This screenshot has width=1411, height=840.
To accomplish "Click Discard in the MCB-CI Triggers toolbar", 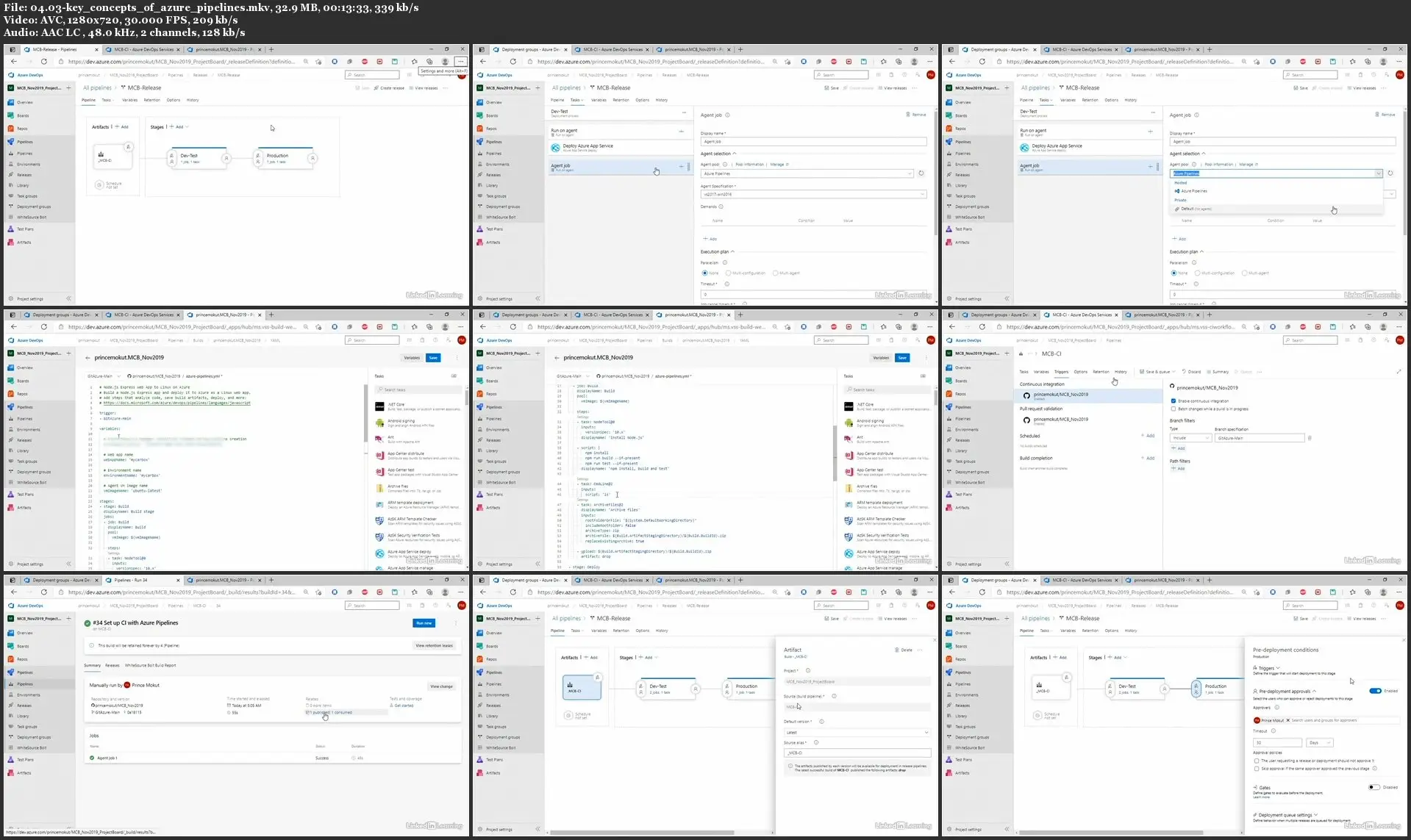I will [x=1192, y=372].
